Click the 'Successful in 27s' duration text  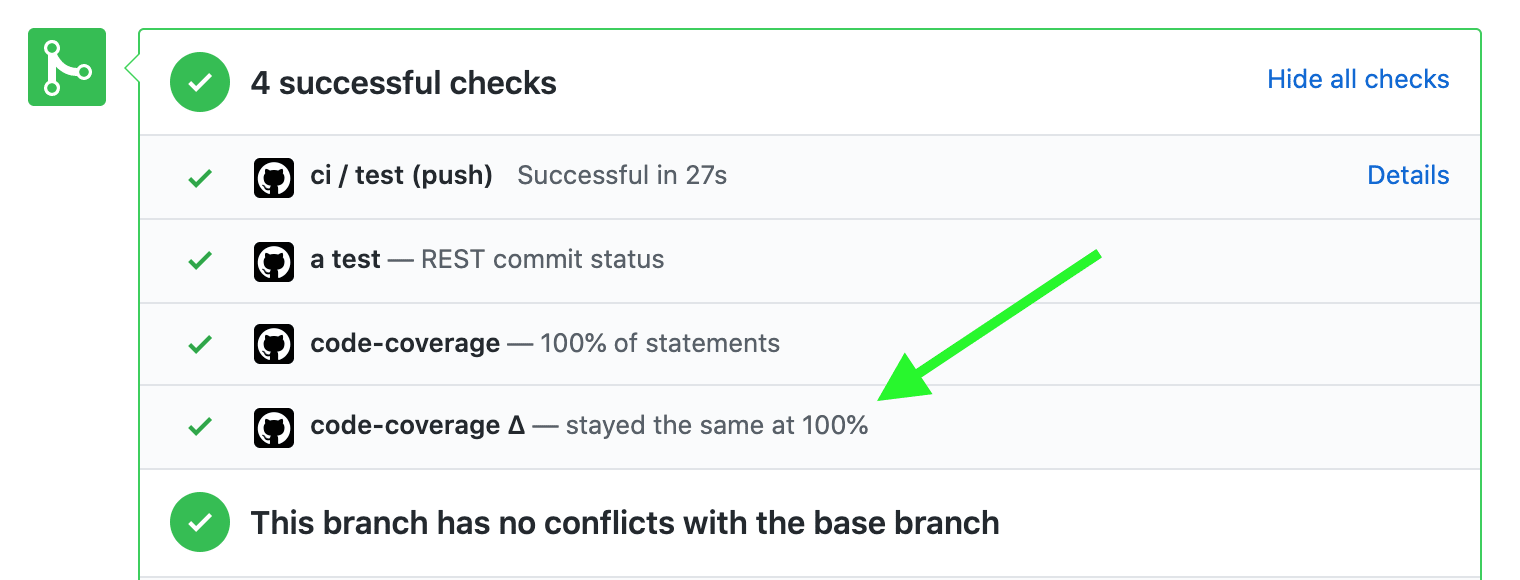[x=621, y=174]
